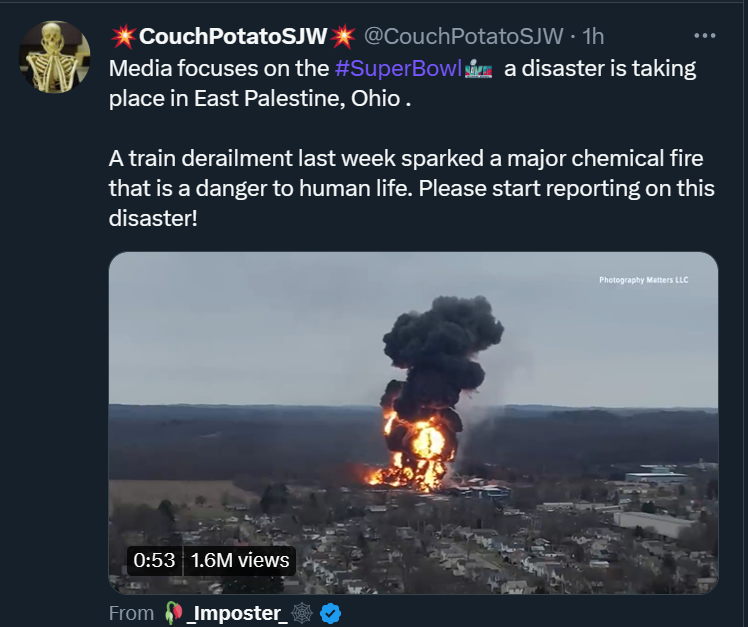This screenshot has height=627, width=748.
Task: Open the _Imposter_ source account link
Action: [238, 613]
